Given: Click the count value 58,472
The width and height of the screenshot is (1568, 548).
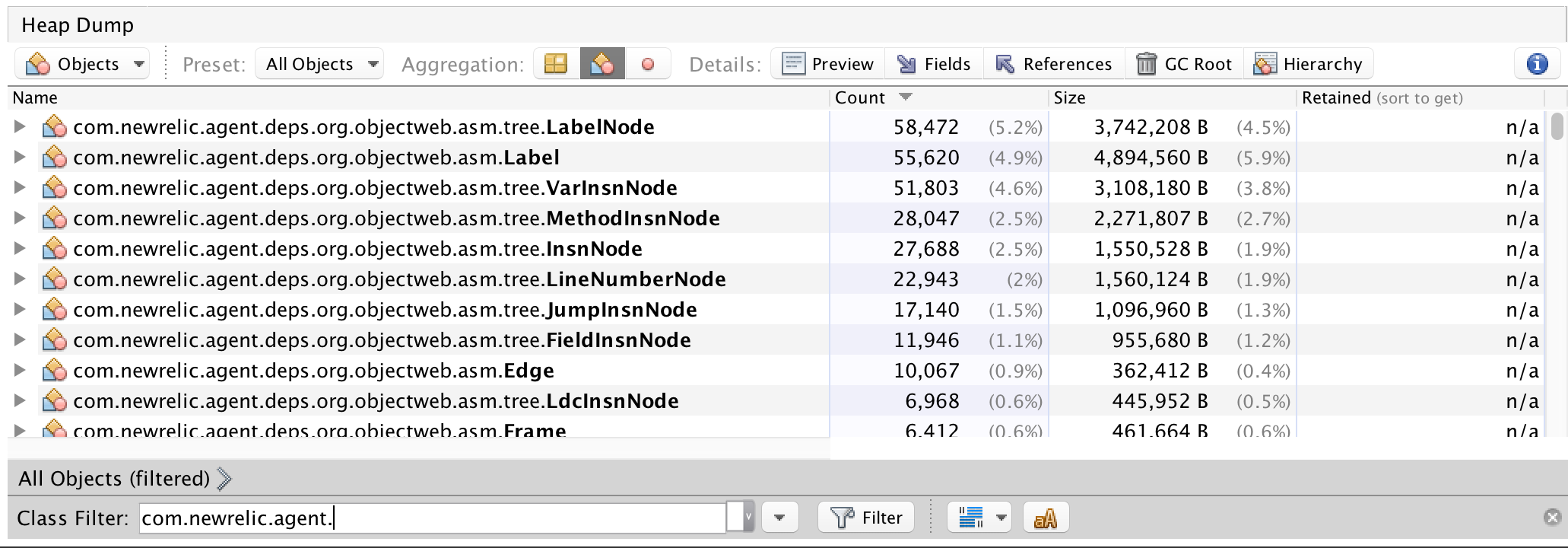Looking at the screenshot, I should pyautogui.click(x=926, y=127).
